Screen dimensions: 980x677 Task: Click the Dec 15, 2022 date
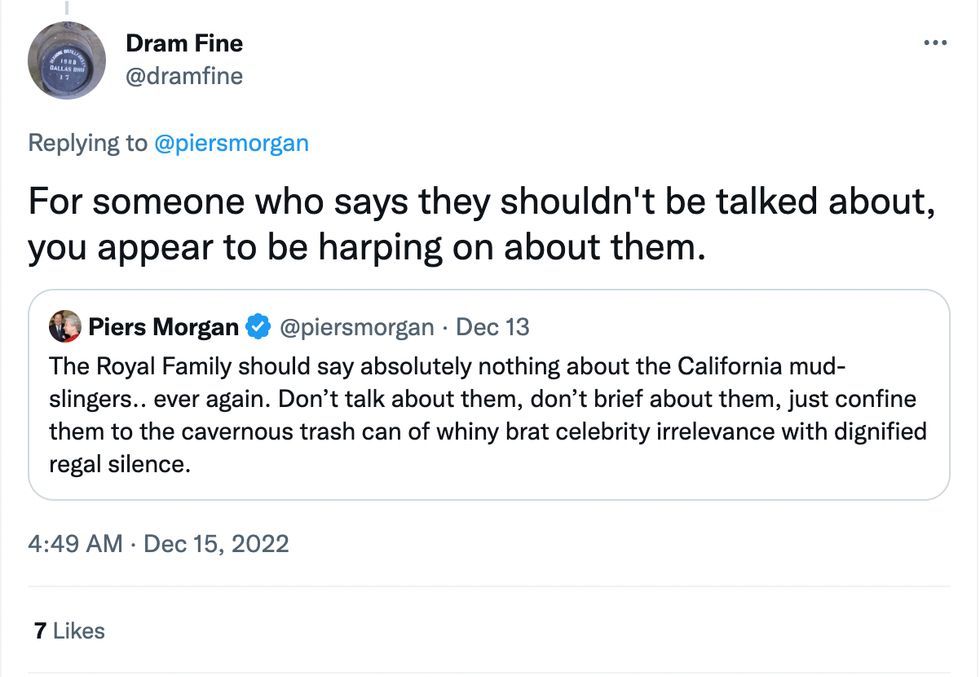(x=216, y=544)
